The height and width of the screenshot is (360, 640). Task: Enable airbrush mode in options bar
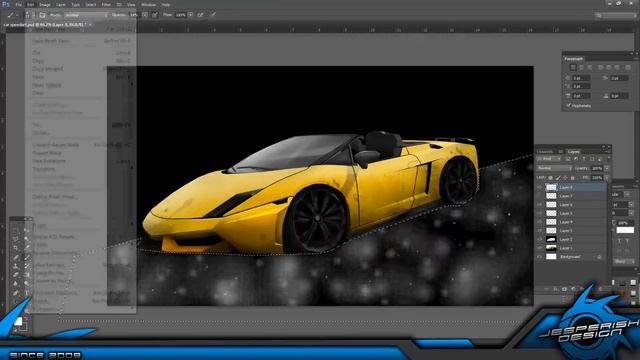[201, 15]
